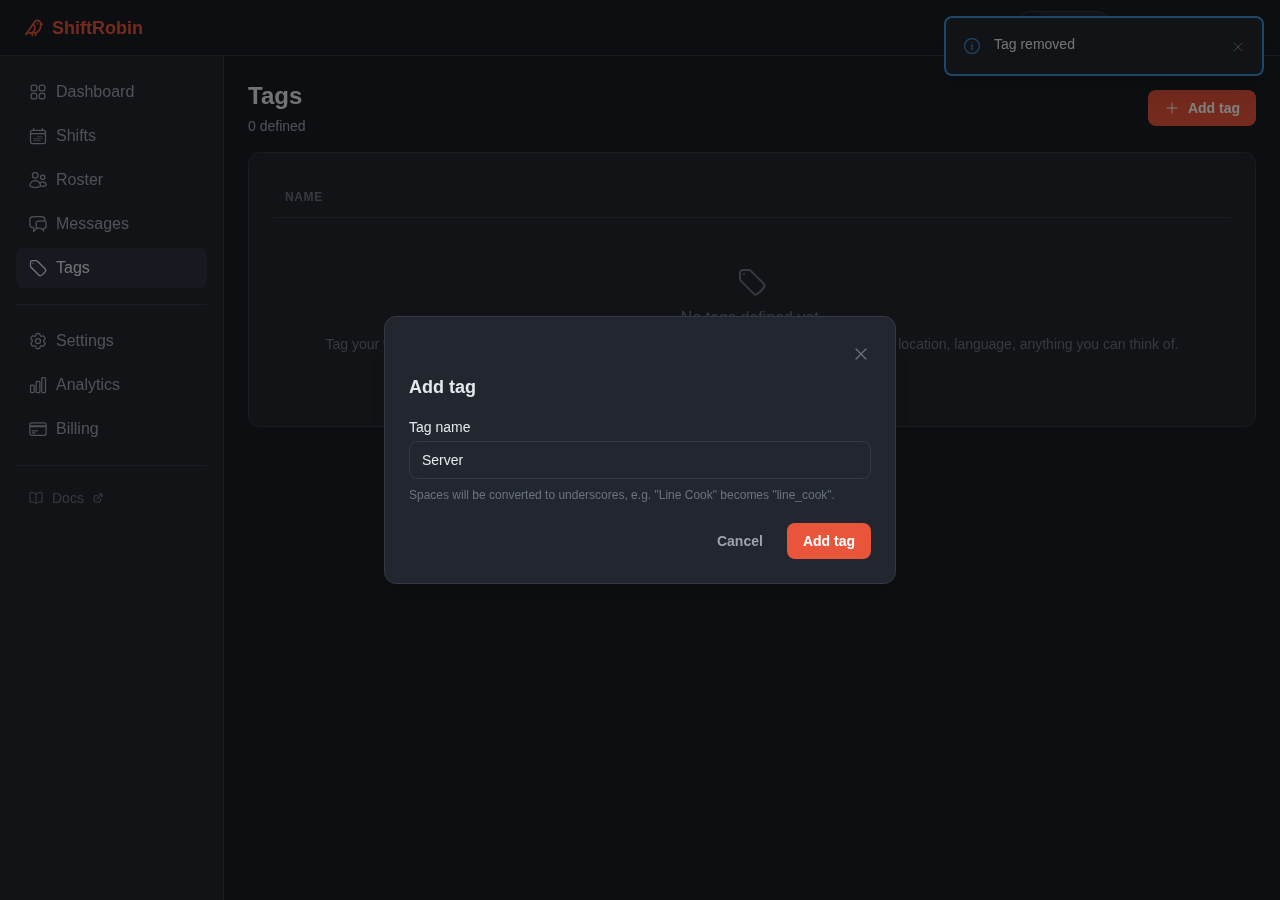Open Settings from the sidebar
The height and width of the screenshot is (900, 1280).
111,341
